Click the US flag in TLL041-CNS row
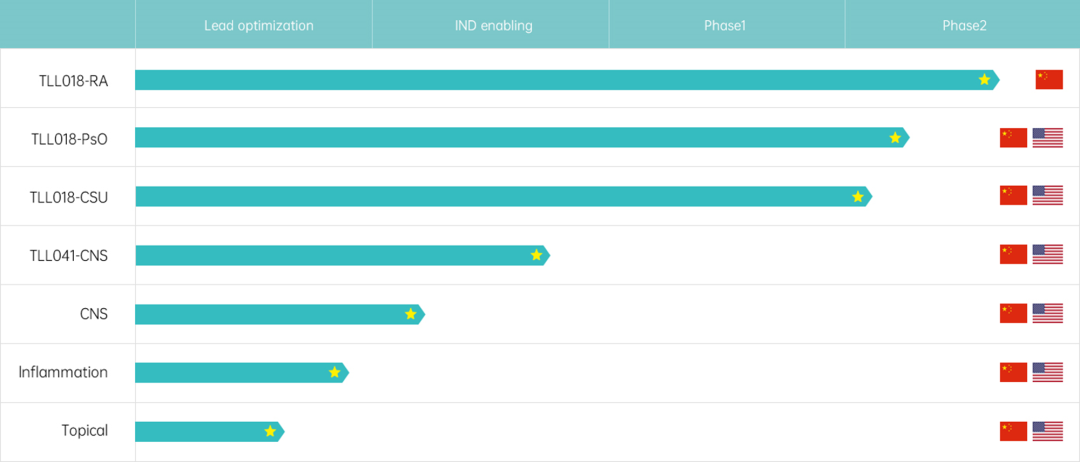 click(x=1047, y=255)
